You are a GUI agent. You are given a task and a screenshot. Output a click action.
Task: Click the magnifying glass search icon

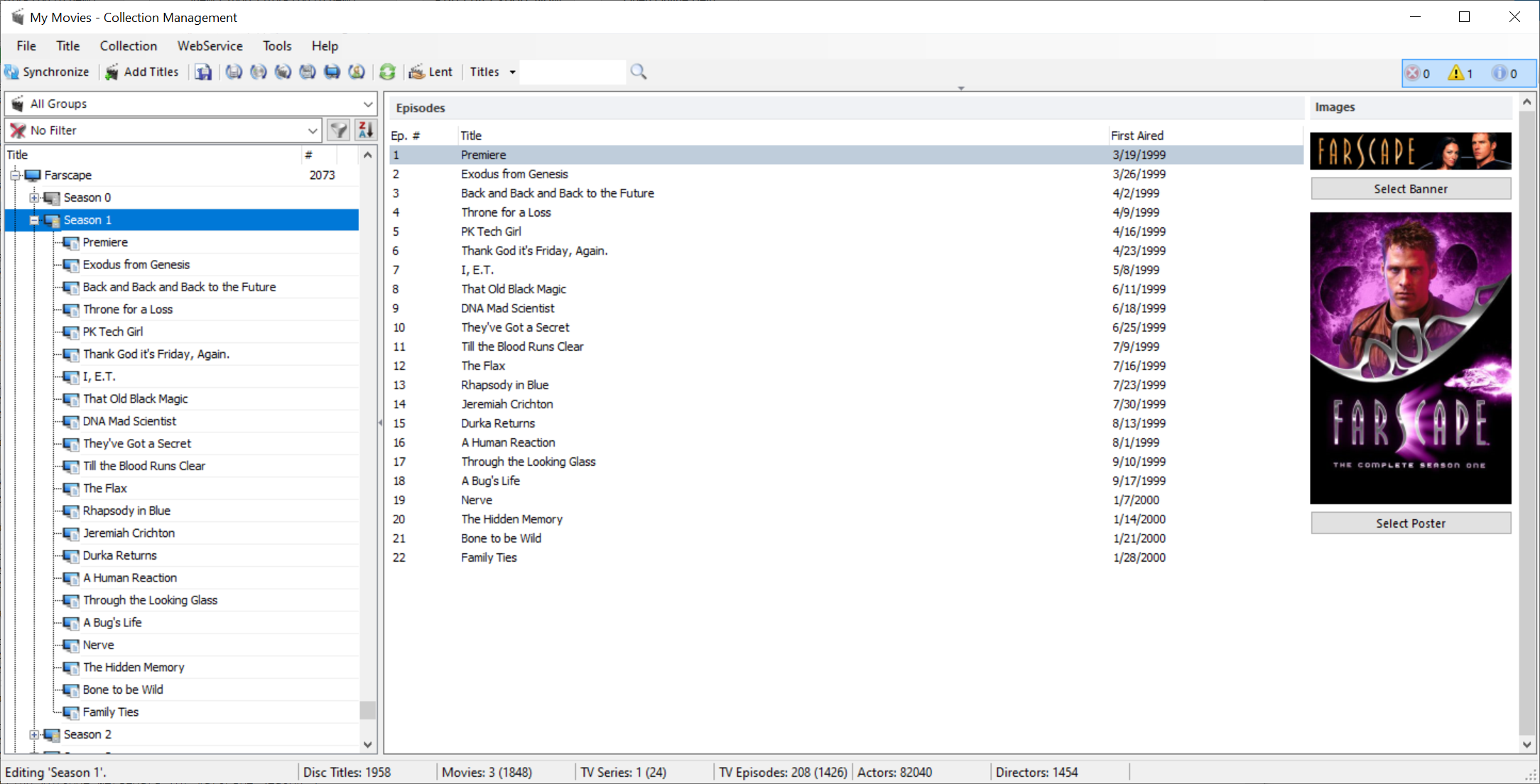coord(639,72)
